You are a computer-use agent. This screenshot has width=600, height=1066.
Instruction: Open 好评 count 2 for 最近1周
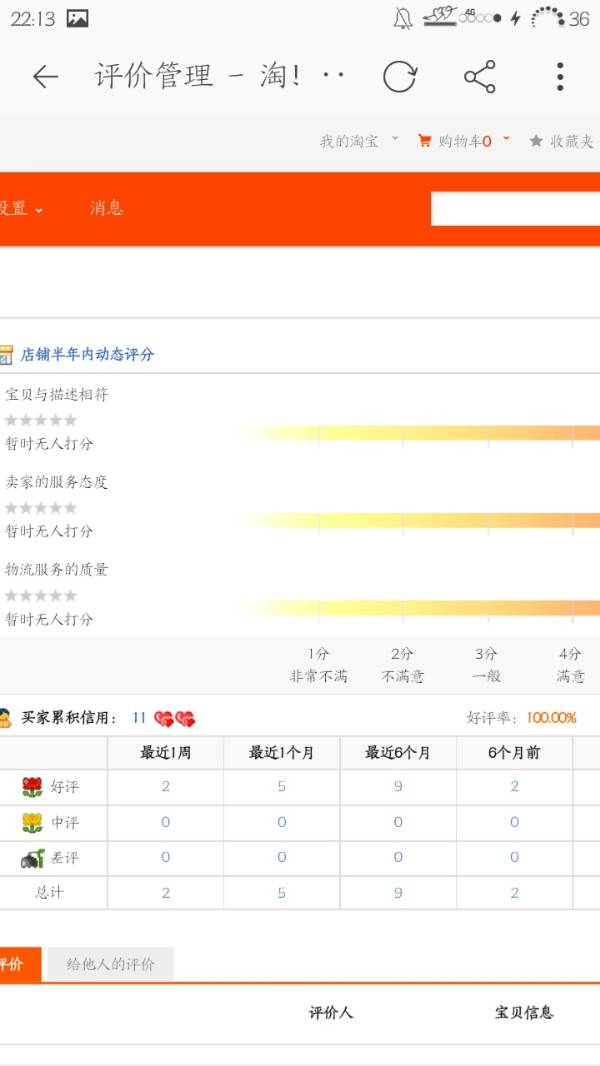(165, 787)
